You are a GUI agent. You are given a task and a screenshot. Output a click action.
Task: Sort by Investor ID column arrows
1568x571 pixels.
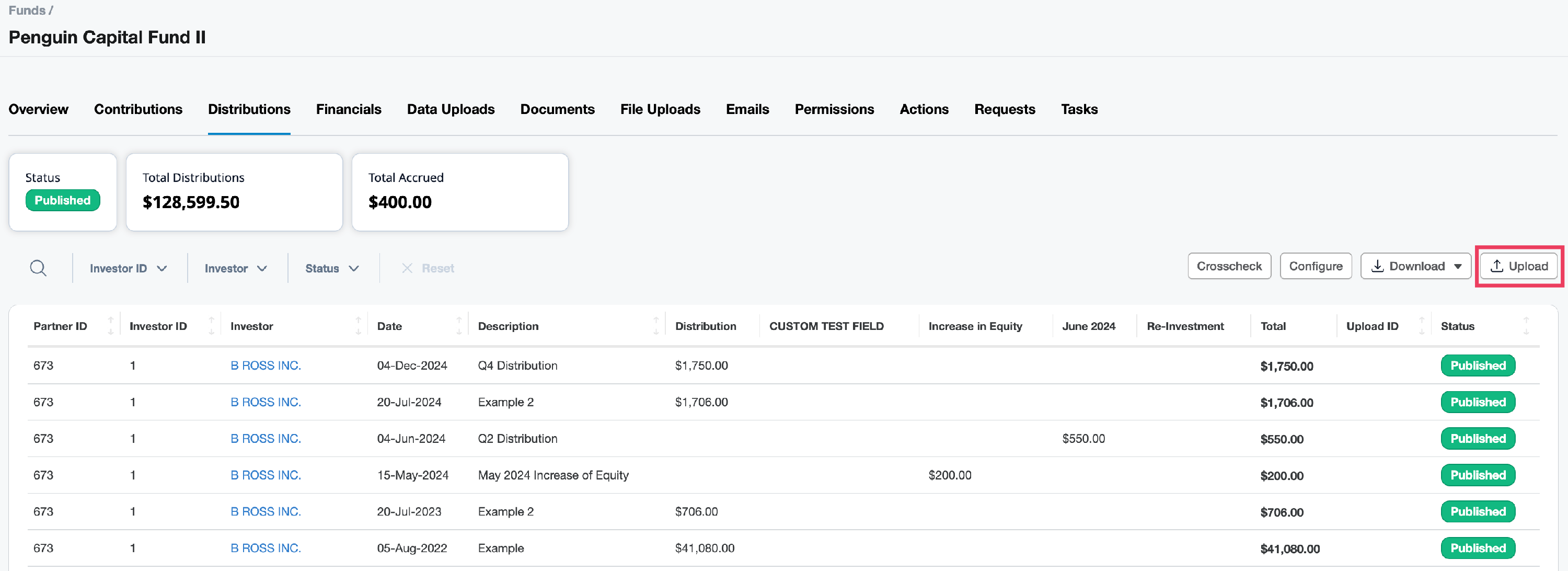point(211,326)
